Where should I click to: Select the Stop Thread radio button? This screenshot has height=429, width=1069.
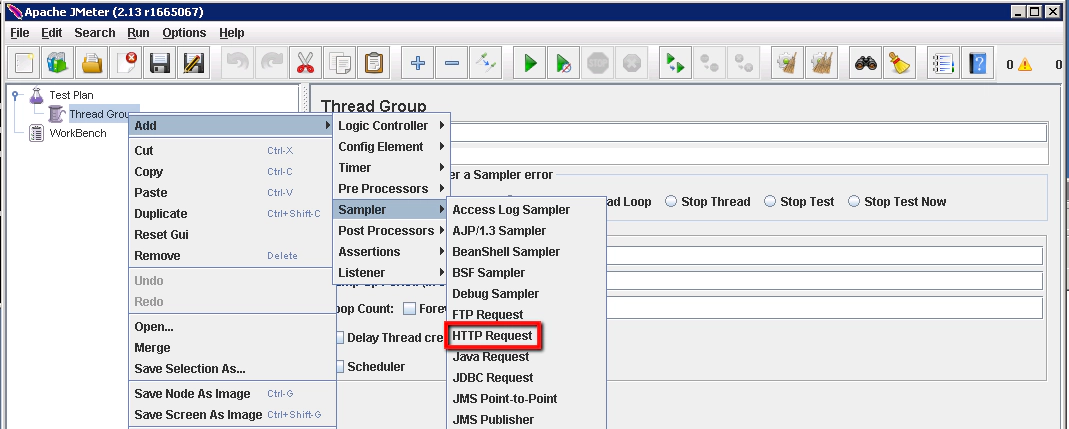671,201
